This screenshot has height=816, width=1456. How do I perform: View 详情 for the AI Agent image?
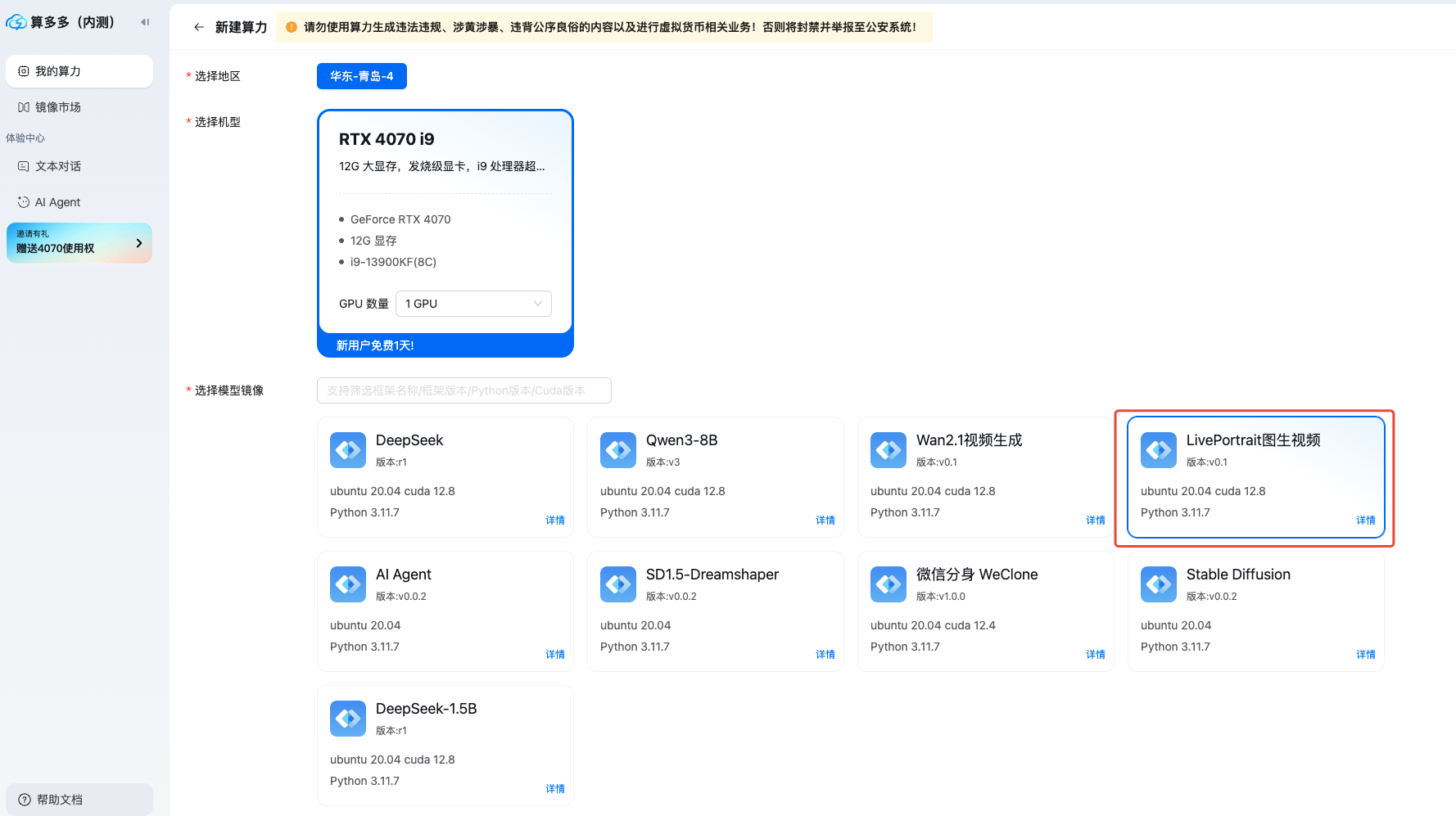point(554,655)
